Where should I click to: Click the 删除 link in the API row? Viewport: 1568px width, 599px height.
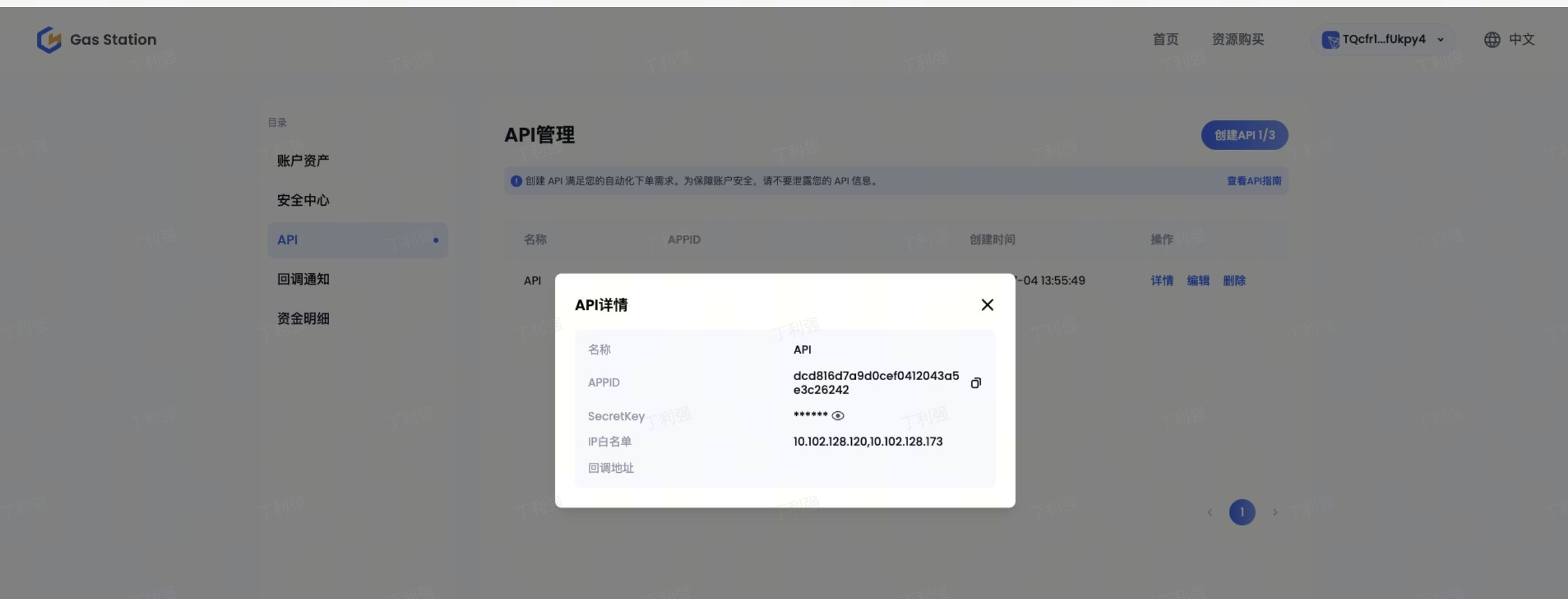[1234, 280]
